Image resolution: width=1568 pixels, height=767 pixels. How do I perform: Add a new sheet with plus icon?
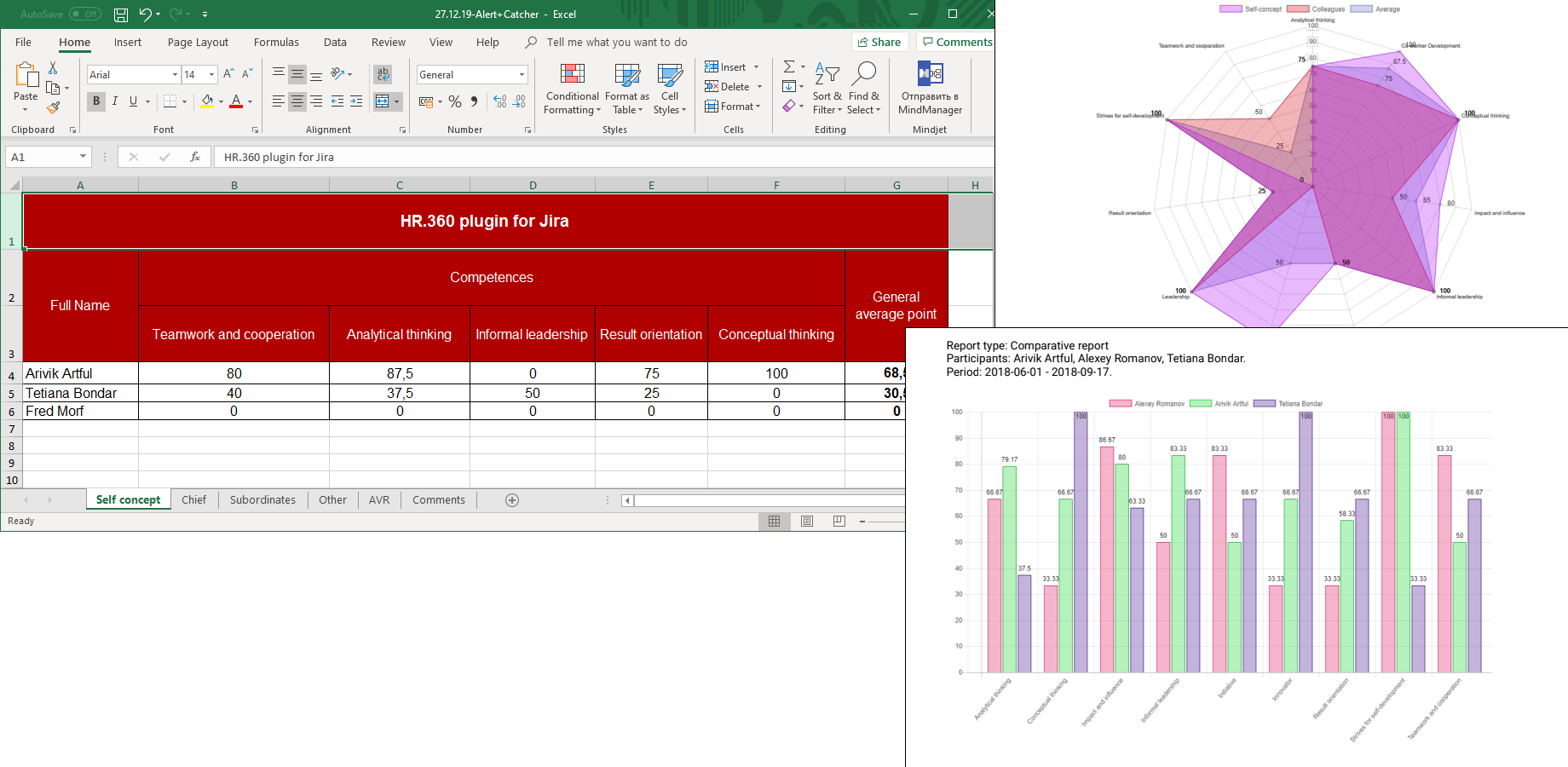[x=512, y=500]
